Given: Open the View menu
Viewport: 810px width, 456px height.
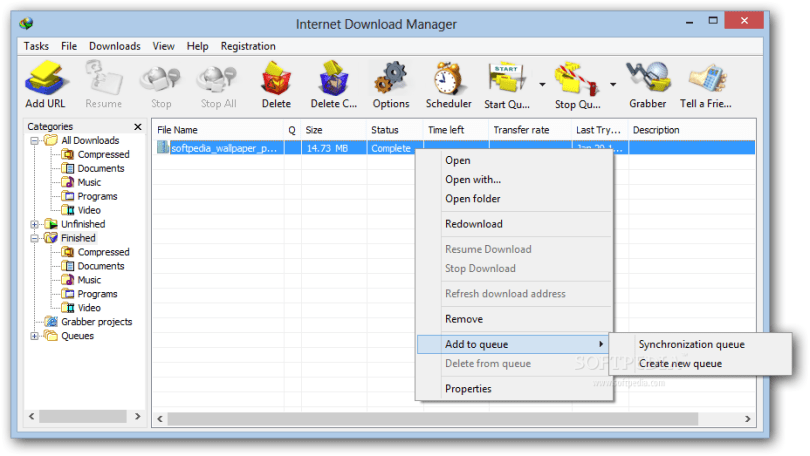Looking at the screenshot, I should tap(163, 46).
